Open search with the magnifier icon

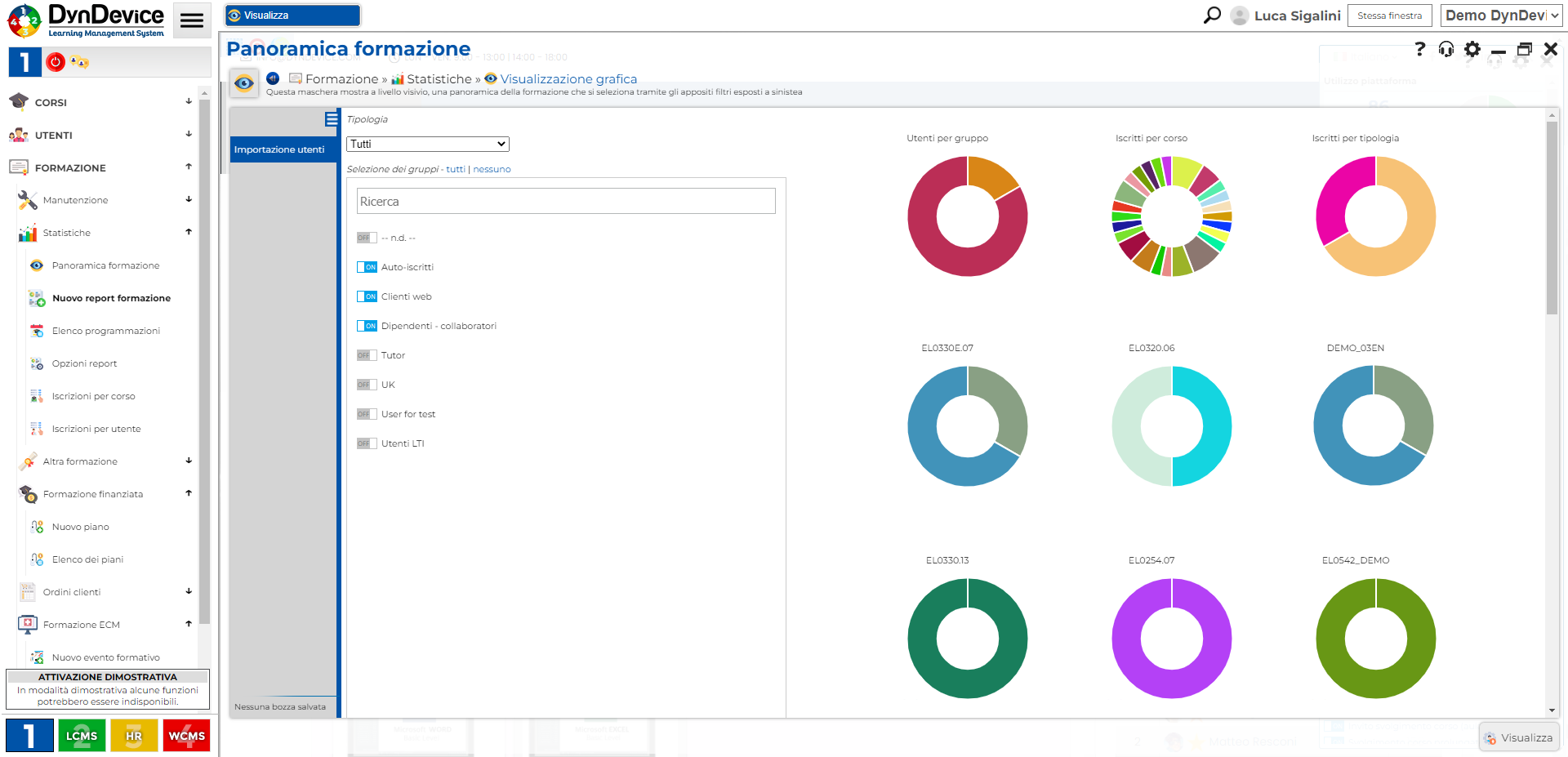[1212, 16]
